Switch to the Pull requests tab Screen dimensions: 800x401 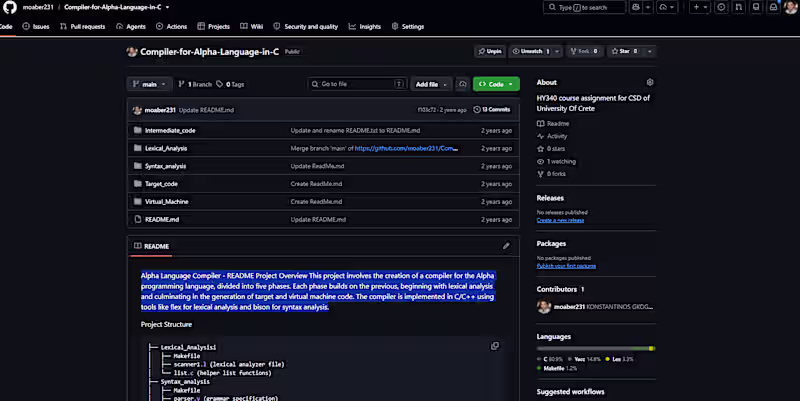pos(83,27)
